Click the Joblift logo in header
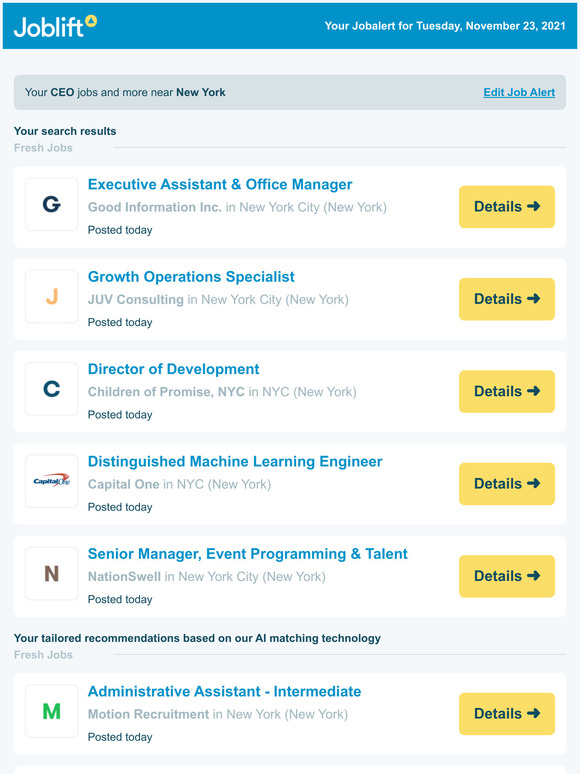 tap(55, 26)
